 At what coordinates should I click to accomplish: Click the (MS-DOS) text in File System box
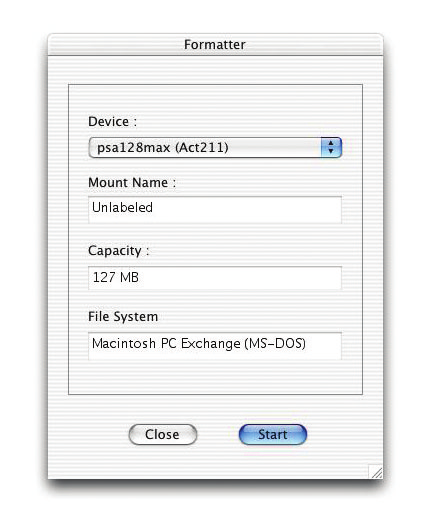(275, 344)
